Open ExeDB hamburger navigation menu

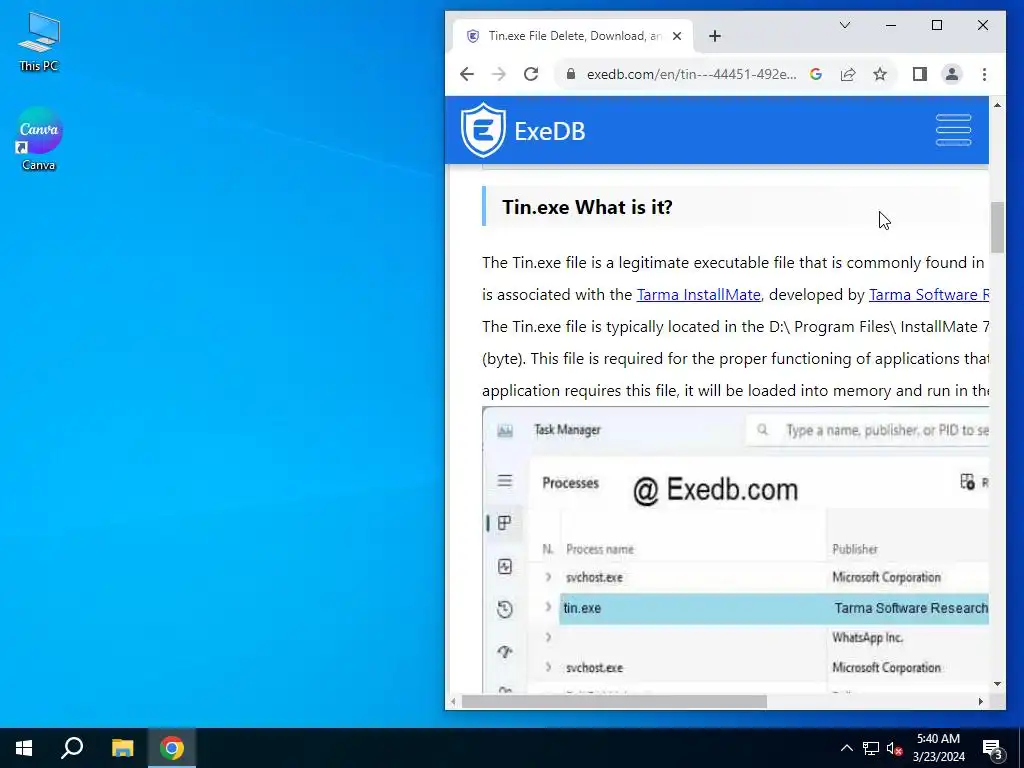tap(953, 130)
